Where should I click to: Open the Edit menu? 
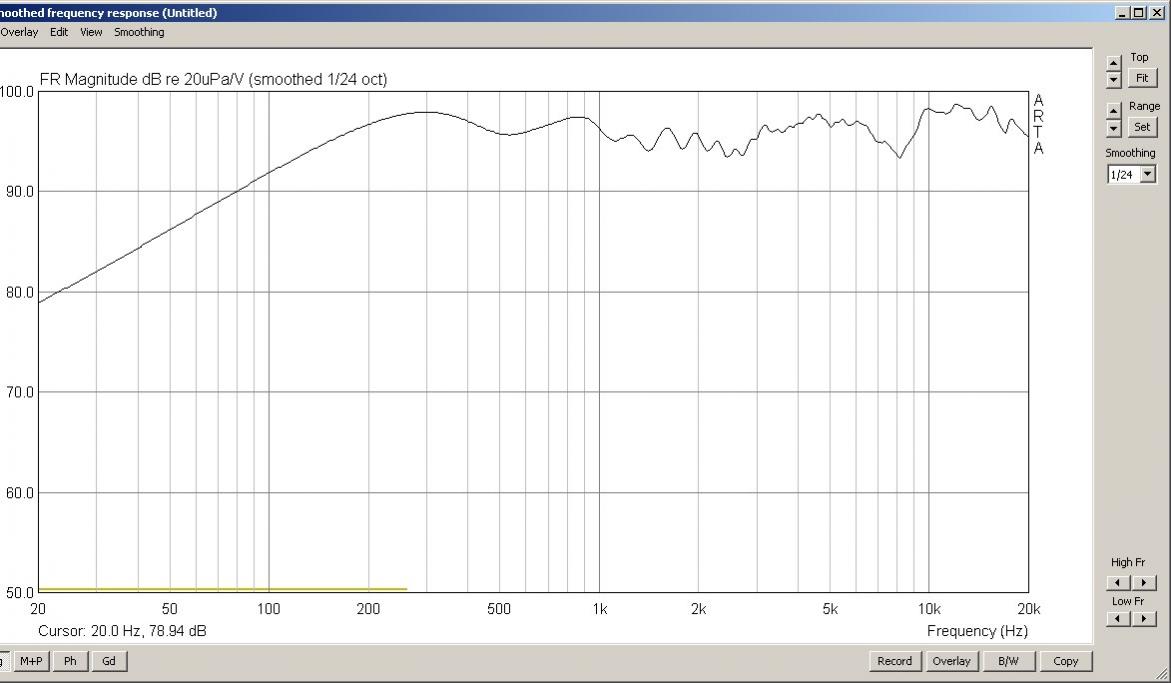pos(59,32)
